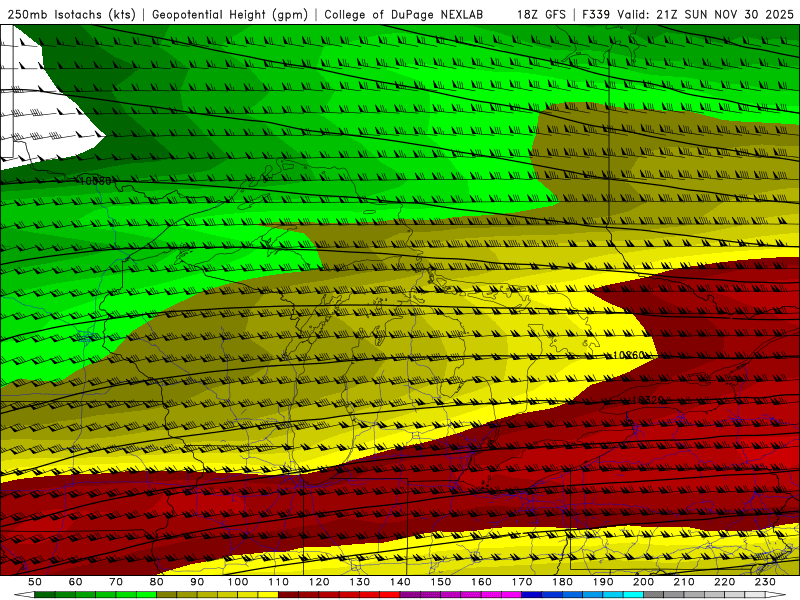
Task: Click the 220 value on the color scale
Action: click(725, 582)
